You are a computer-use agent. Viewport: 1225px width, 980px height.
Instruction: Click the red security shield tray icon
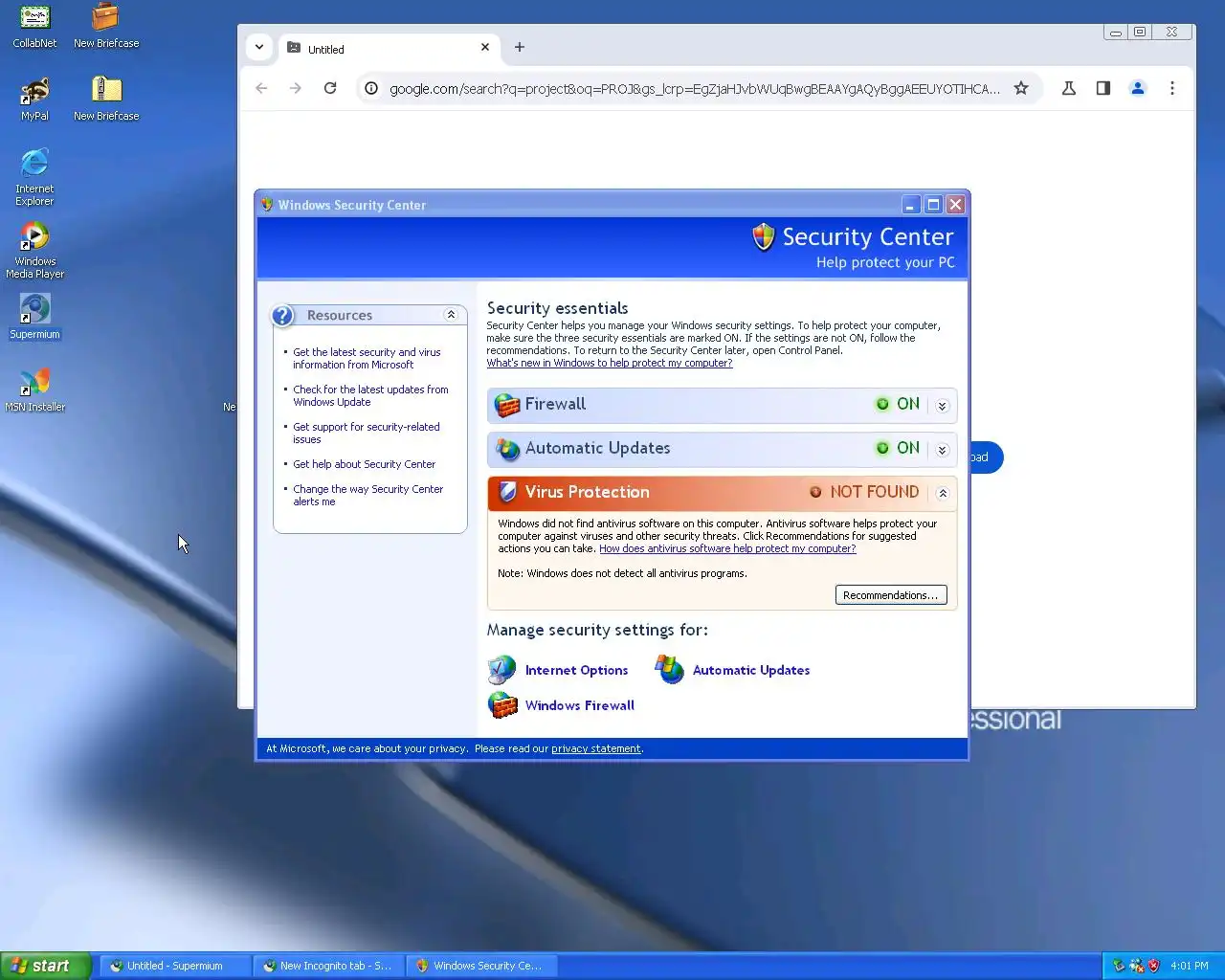click(x=1154, y=966)
